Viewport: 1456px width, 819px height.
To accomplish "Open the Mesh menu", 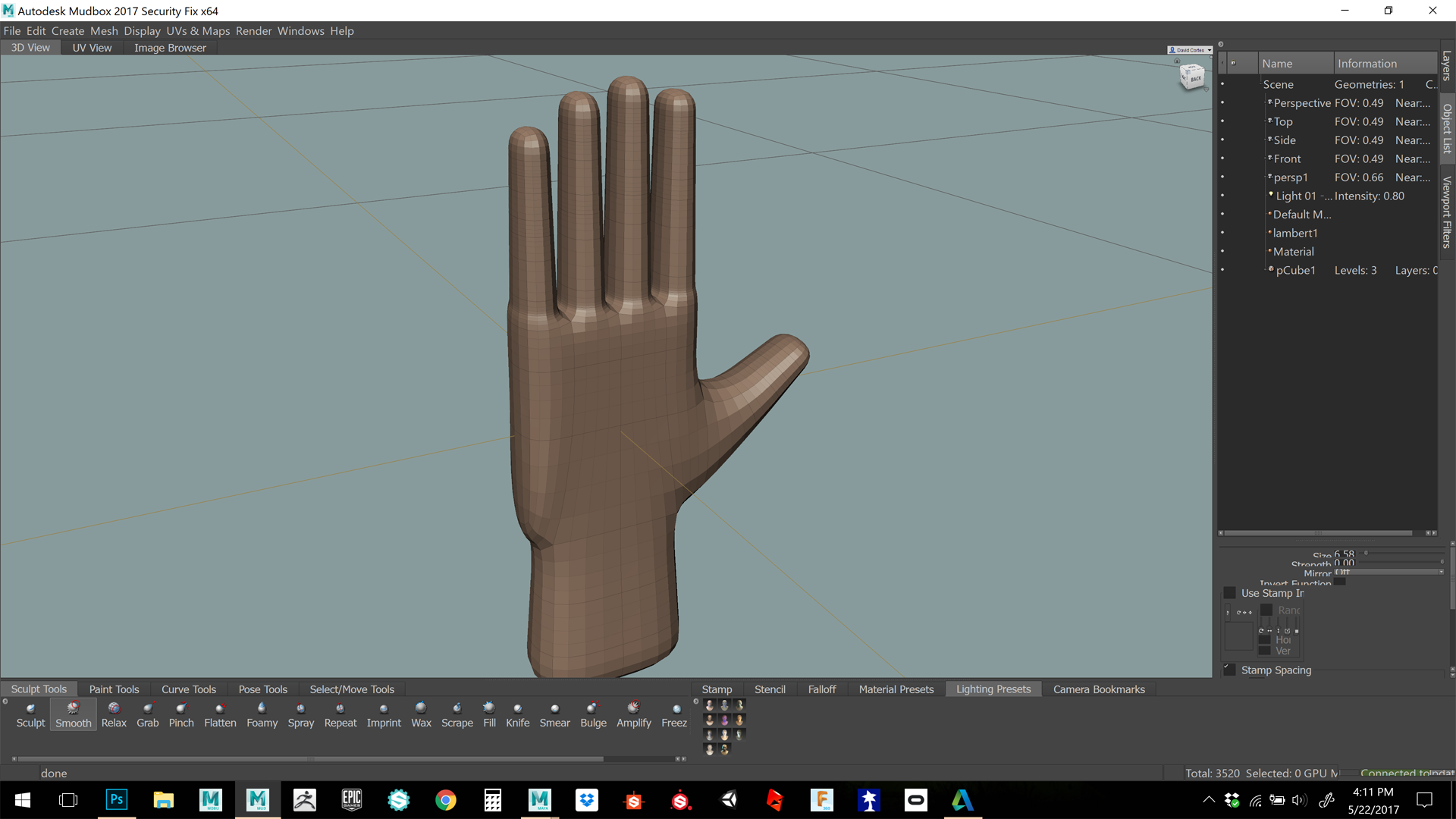I will [104, 31].
